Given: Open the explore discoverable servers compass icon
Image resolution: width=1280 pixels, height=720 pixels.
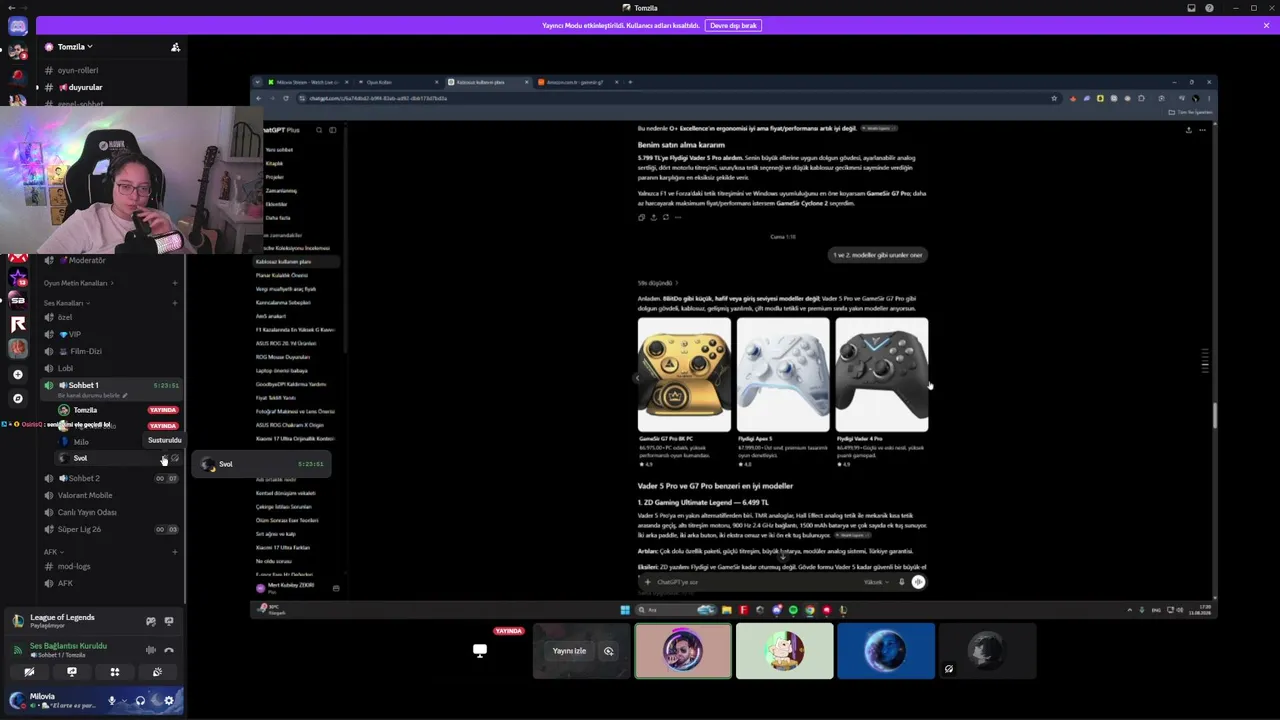Looking at the screenshot, I should pos(17,398).
